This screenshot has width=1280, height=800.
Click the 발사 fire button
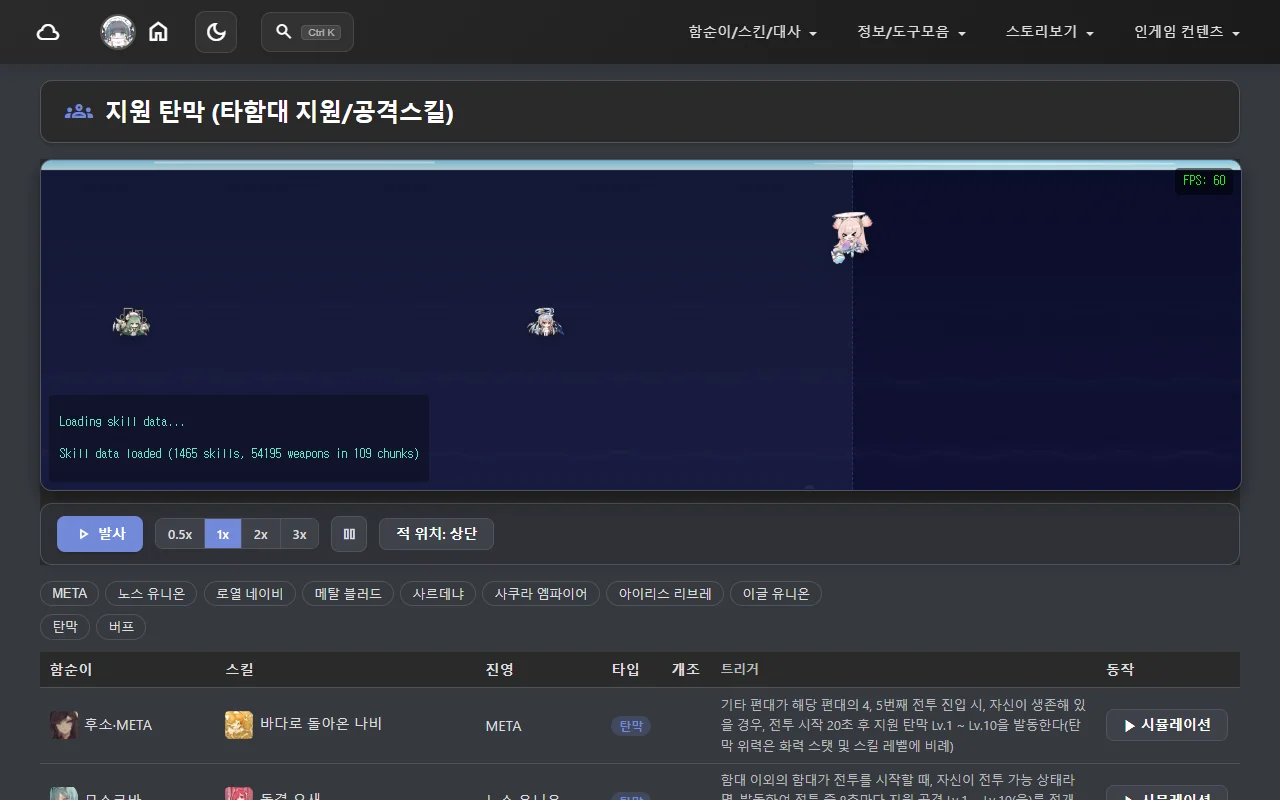[100, 534]
